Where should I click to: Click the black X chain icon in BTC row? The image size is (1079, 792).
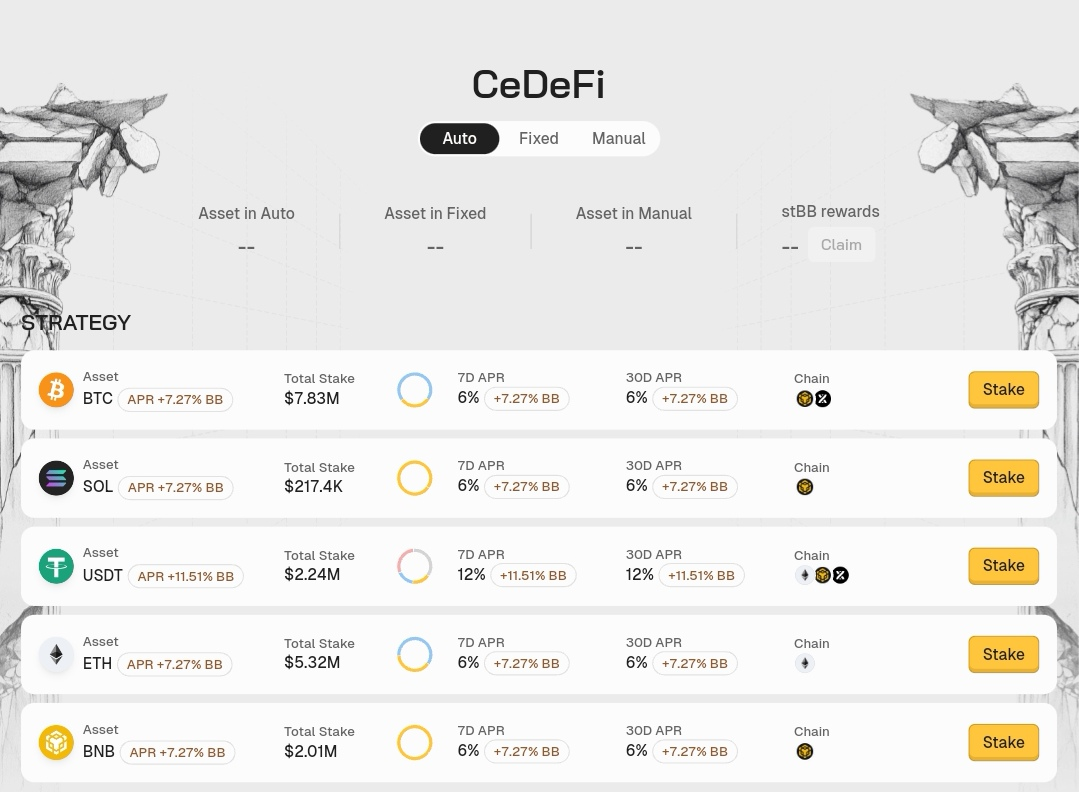[x=823, y=399]
